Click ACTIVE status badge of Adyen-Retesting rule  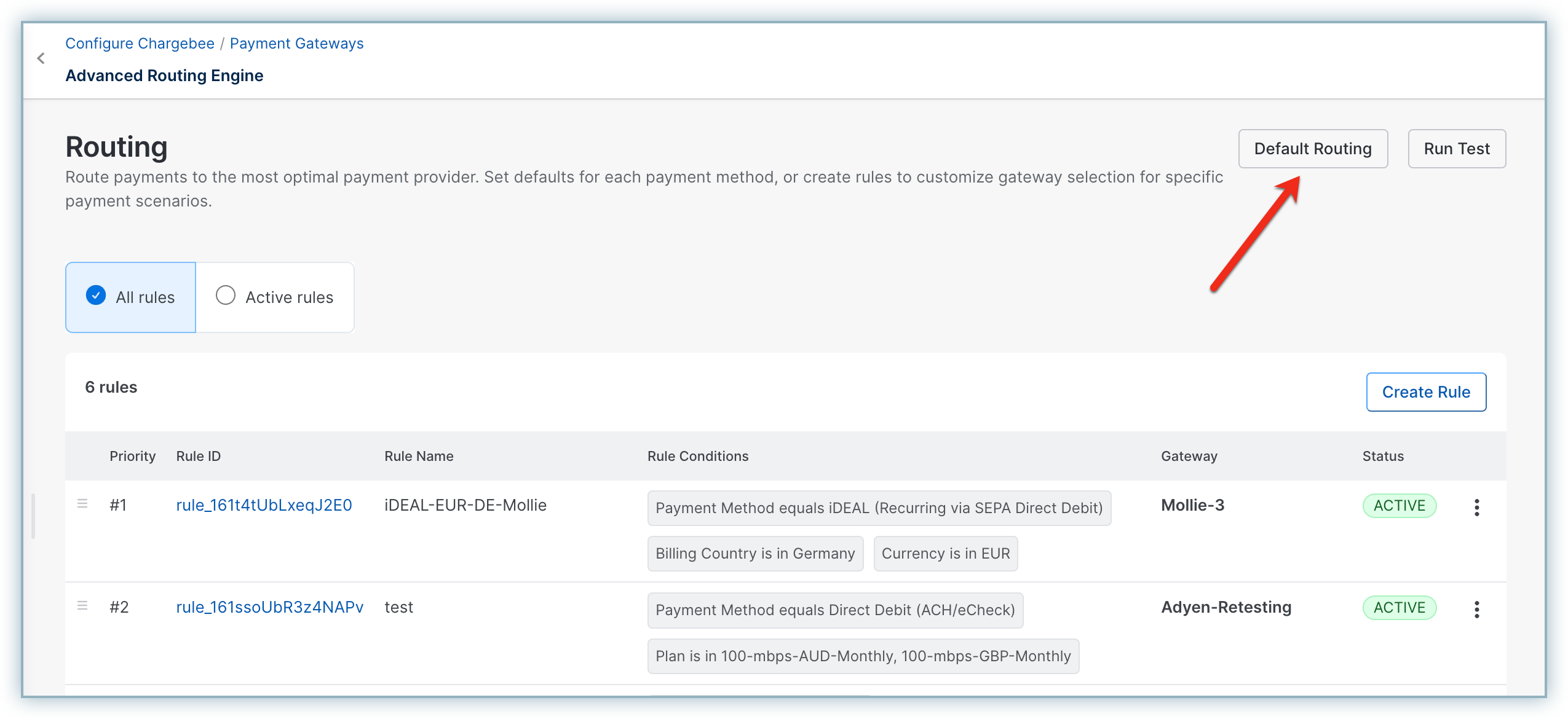tap(1399, 608)
